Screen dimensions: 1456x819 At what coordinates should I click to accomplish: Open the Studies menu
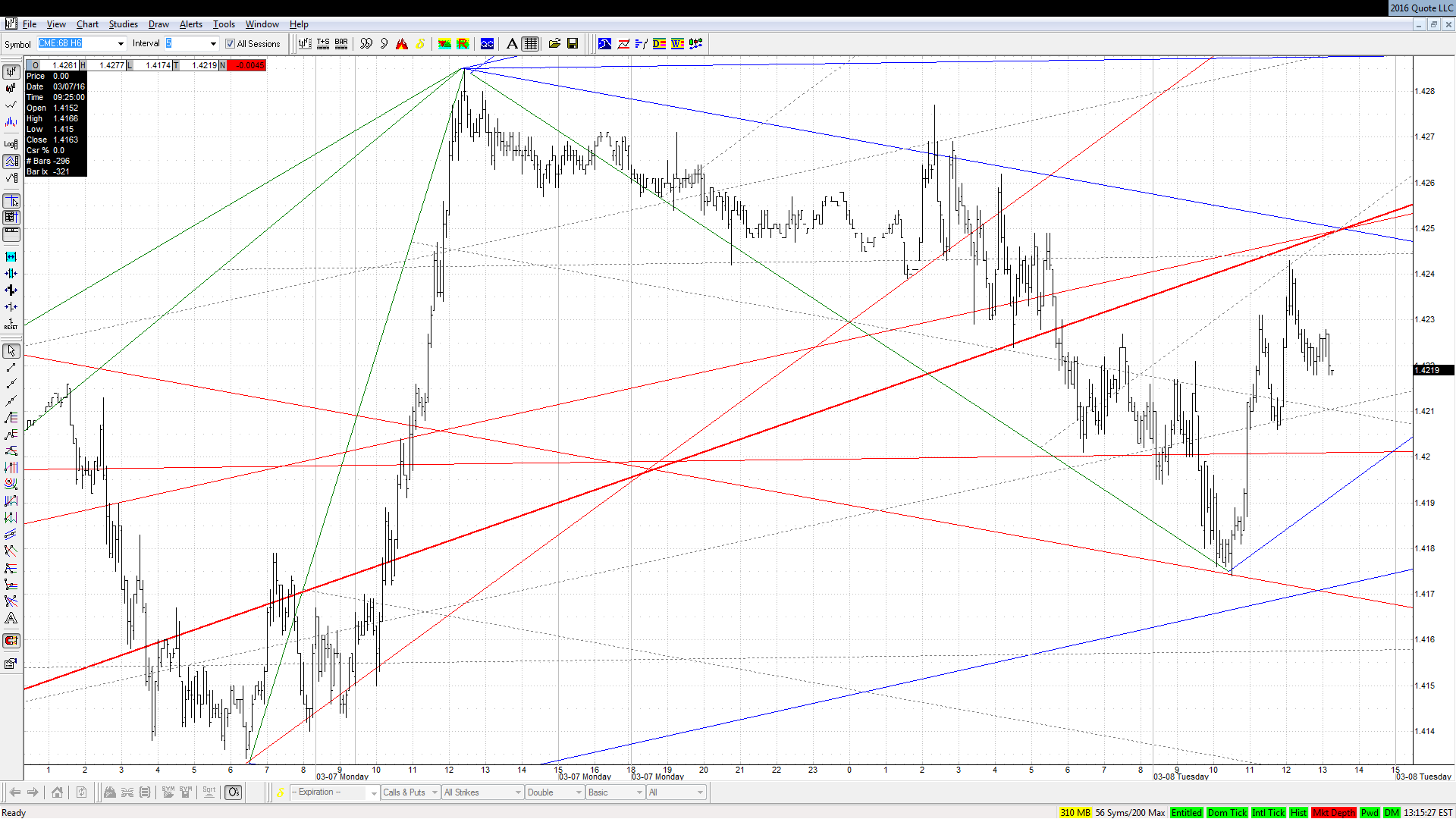123,24
